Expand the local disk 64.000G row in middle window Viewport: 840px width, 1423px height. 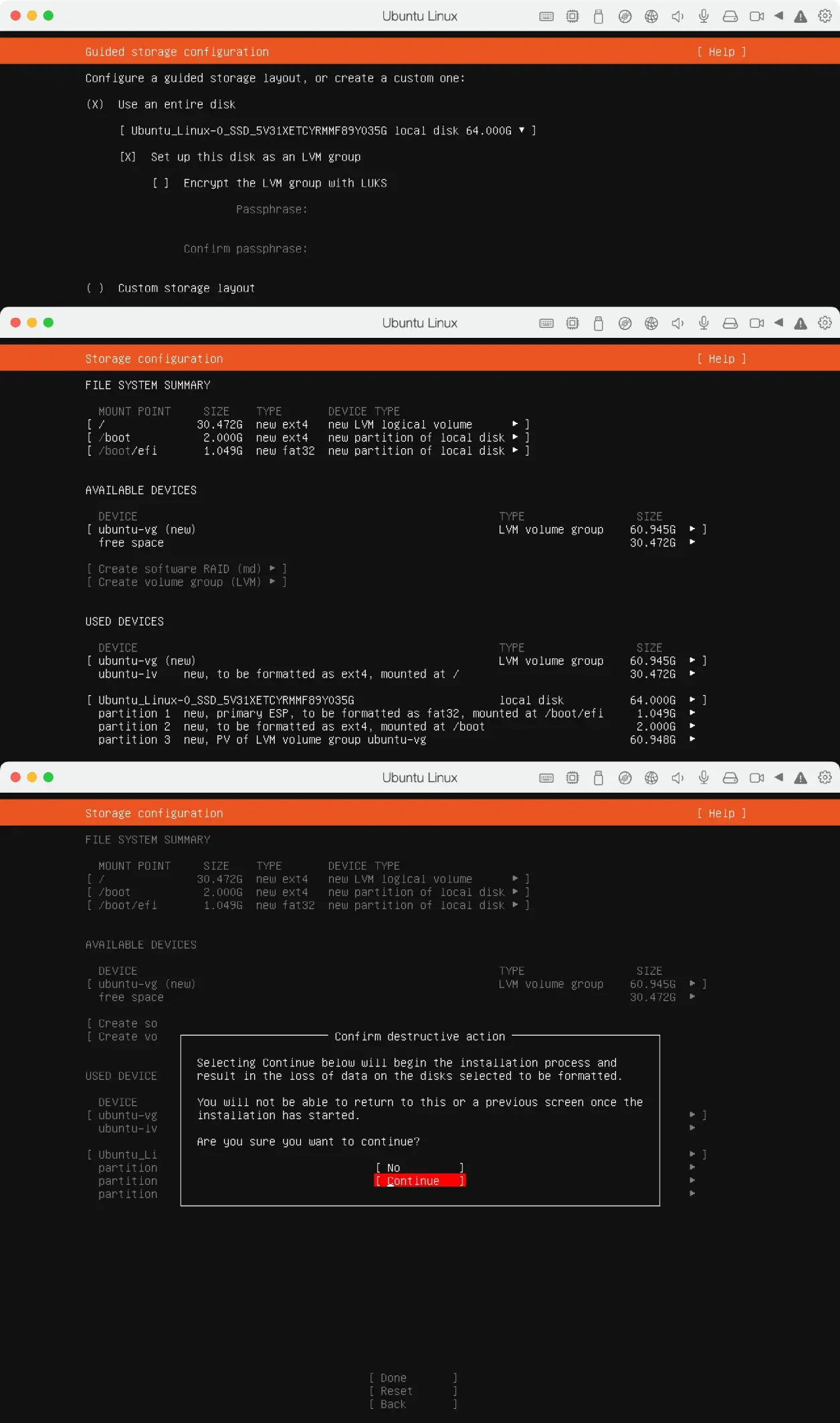397,700
